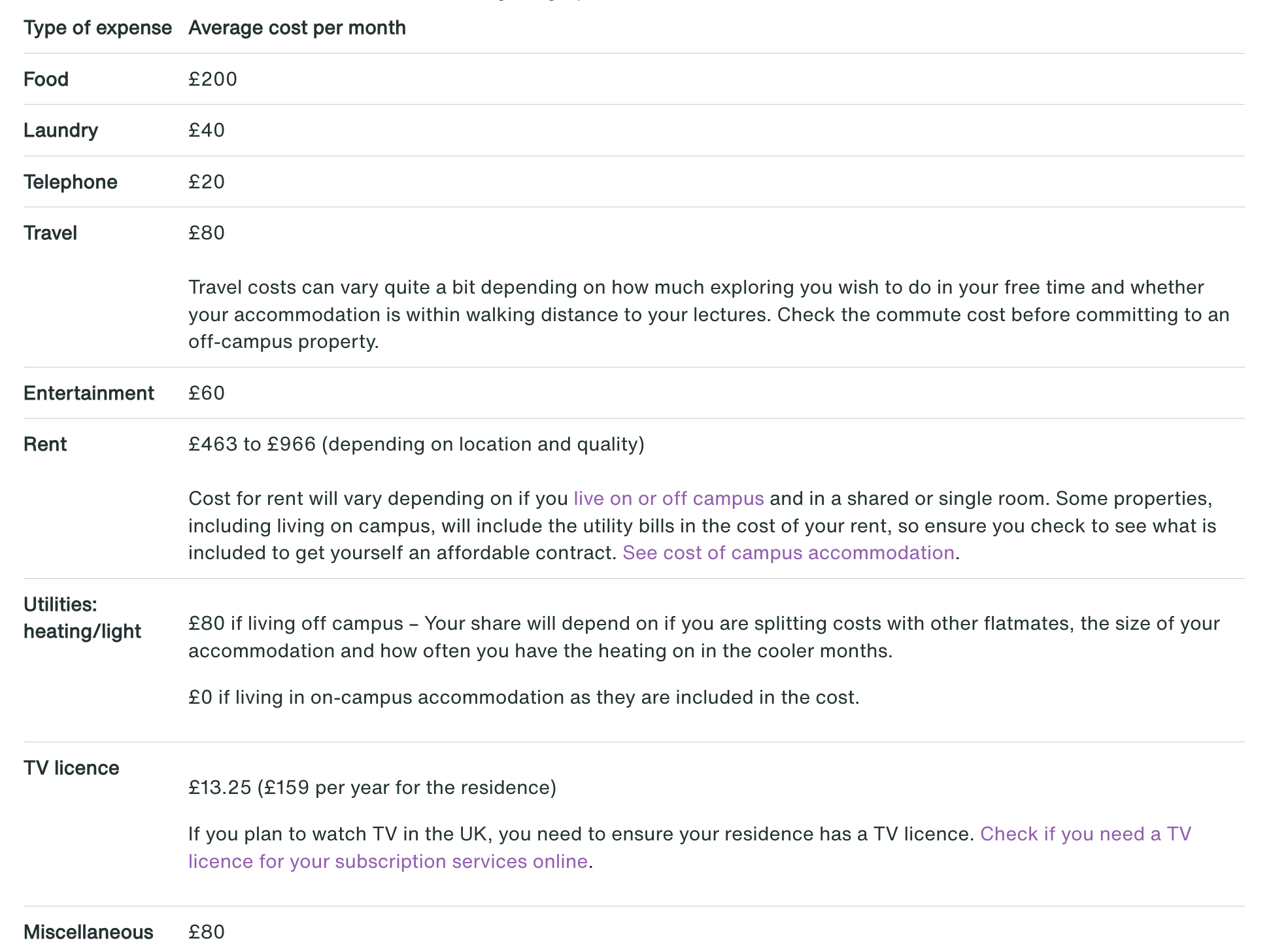Click the "£463 to £966" rent range text
Viewport: 1288px width, 947px height.
point(252,445)
